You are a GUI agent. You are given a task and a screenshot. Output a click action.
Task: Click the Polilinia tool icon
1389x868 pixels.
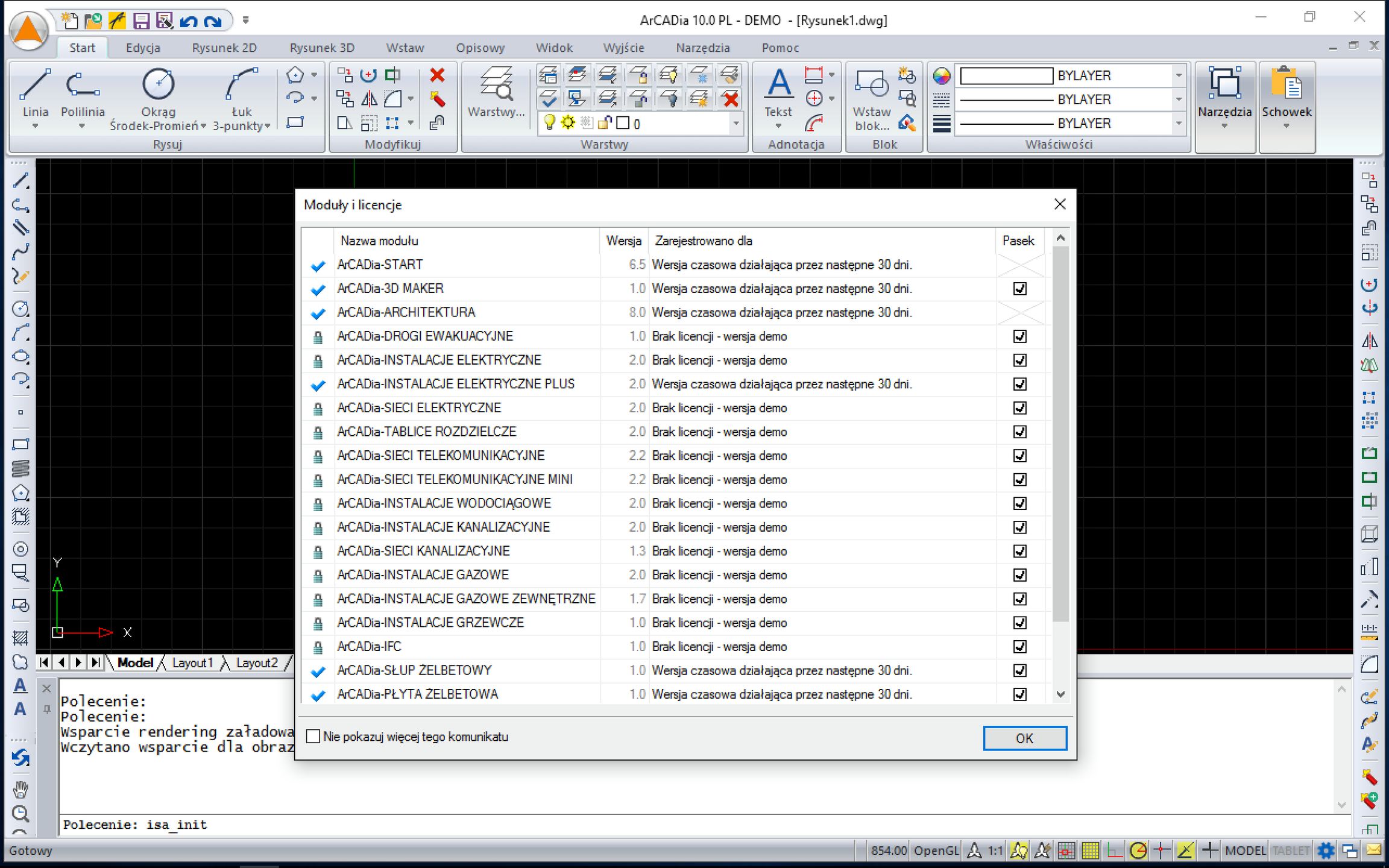tap(82, 85)
